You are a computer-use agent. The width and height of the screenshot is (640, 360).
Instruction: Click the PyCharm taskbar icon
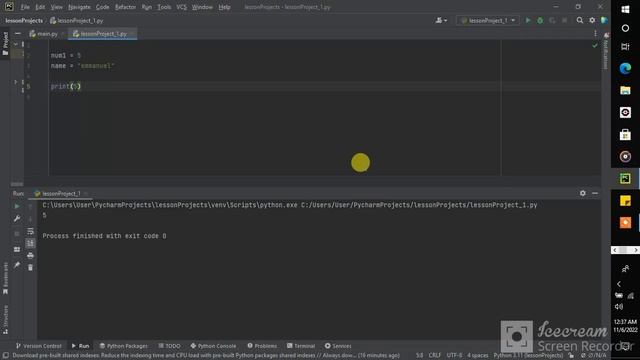pos(625,178)
